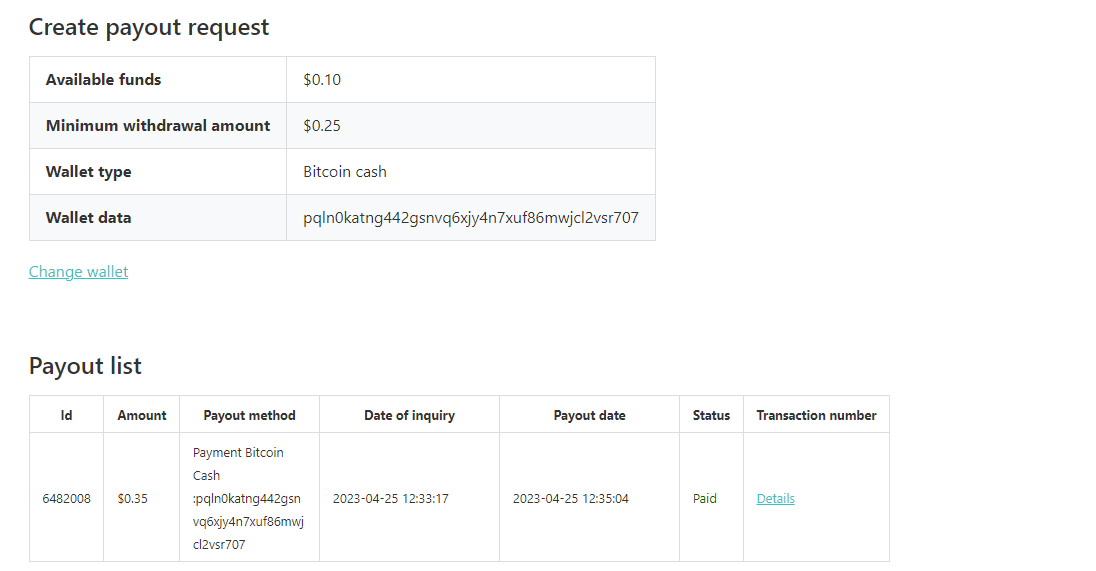
Task: Click the Change wallet link
Action: [78, 272]
